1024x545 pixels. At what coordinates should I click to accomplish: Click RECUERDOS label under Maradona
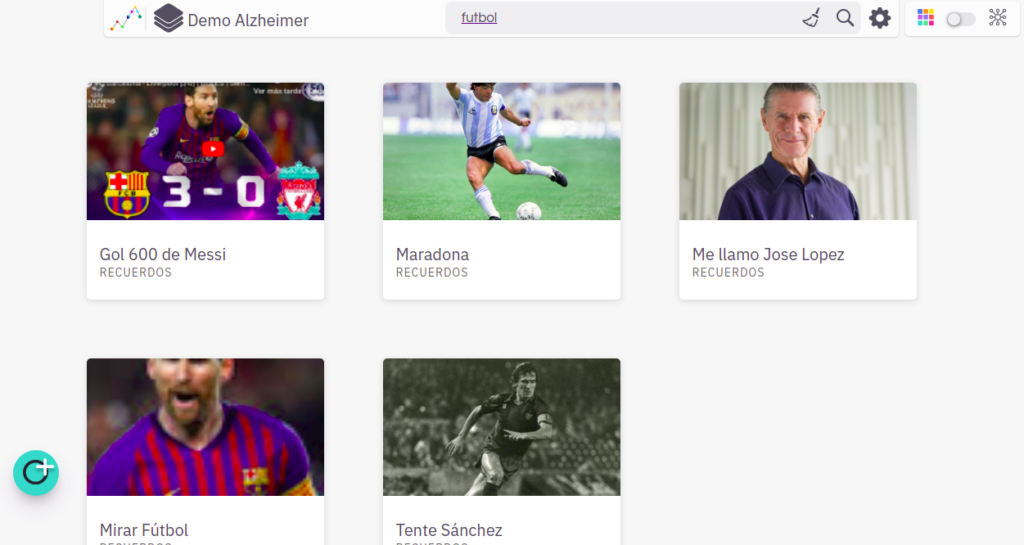coord(432,272)
